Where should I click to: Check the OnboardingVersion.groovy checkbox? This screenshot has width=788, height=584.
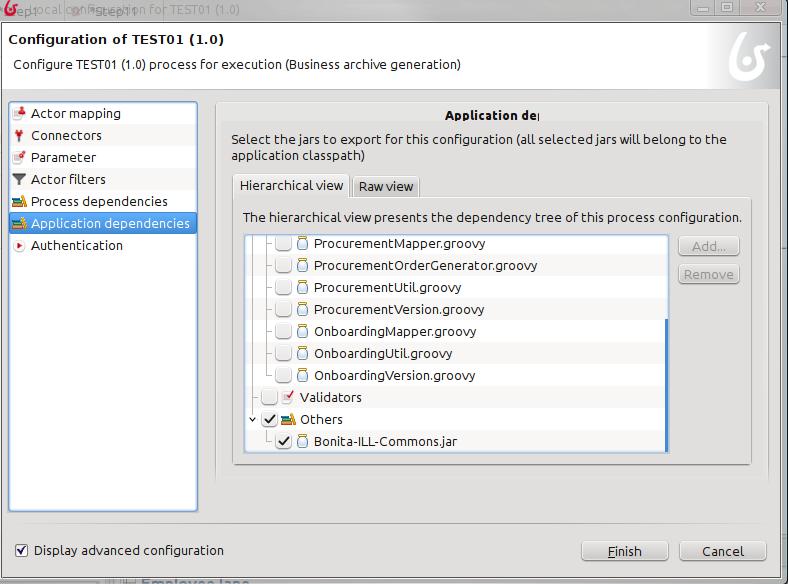[283, 375]
